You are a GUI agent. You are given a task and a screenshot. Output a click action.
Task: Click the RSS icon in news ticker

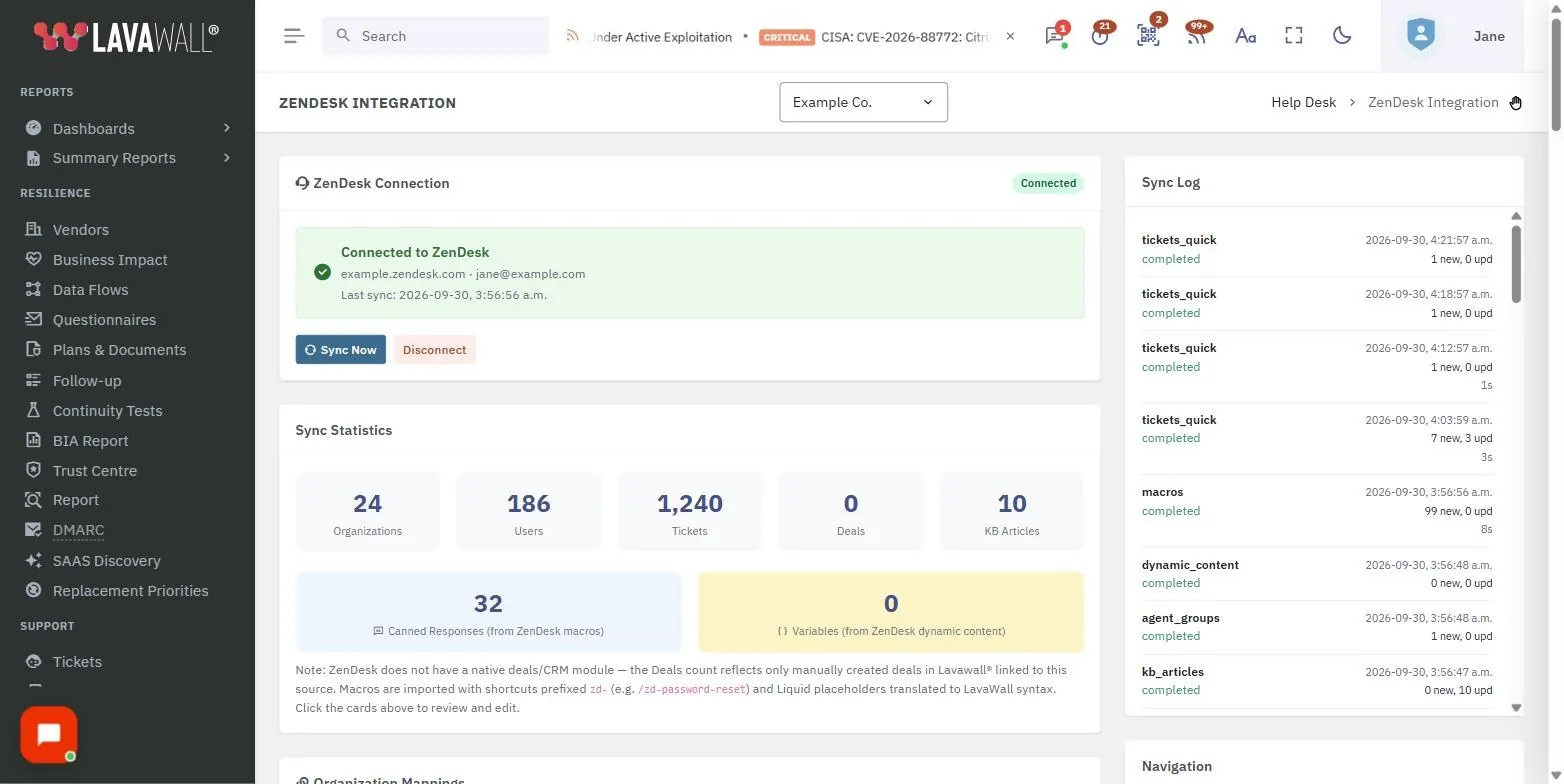pyautogui.click(x=572, y=36)
